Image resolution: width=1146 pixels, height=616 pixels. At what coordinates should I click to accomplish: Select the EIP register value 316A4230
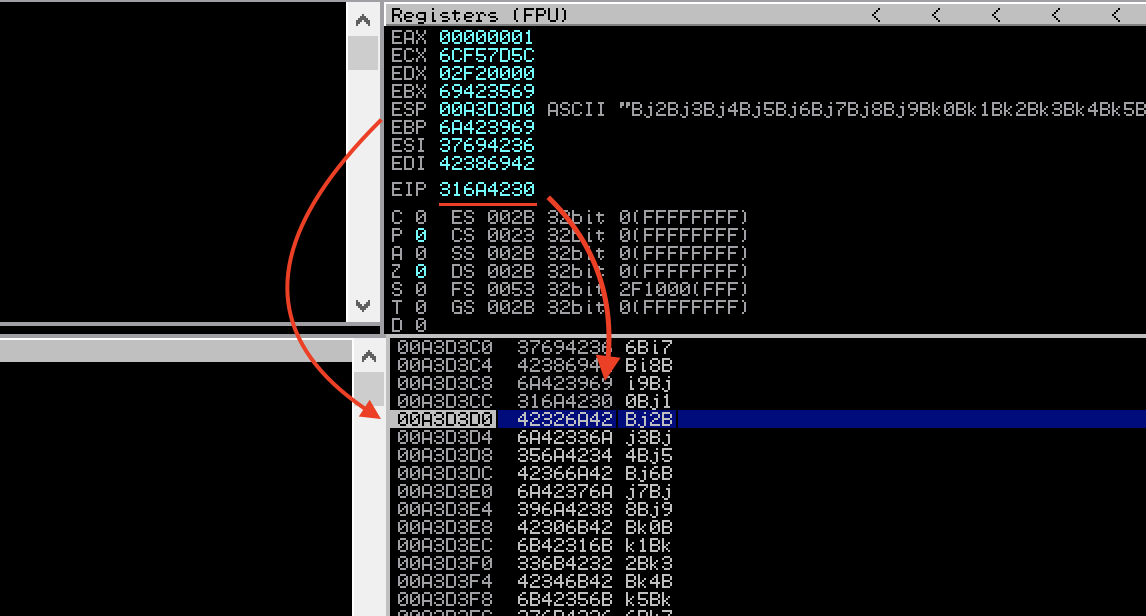[x=486, y=189]
